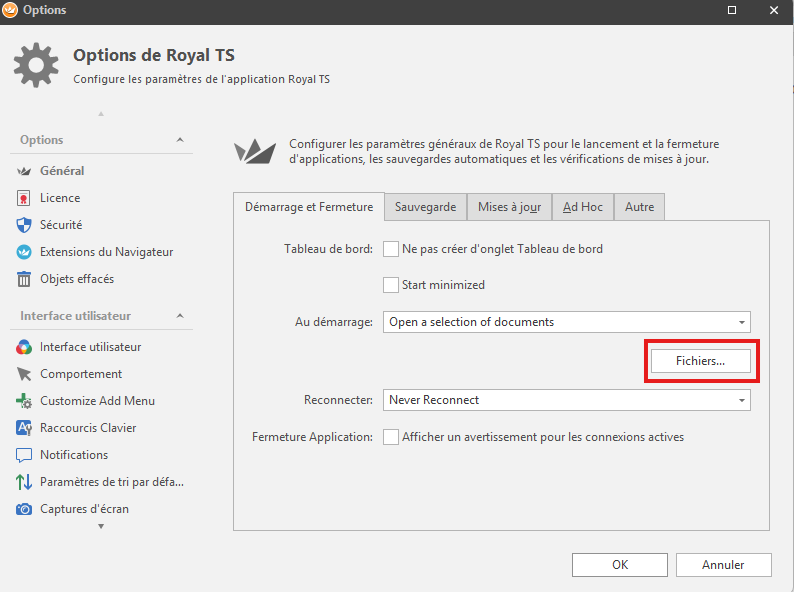
Task: Open Customize Add Menu settings
Action: tap(98, 401)
